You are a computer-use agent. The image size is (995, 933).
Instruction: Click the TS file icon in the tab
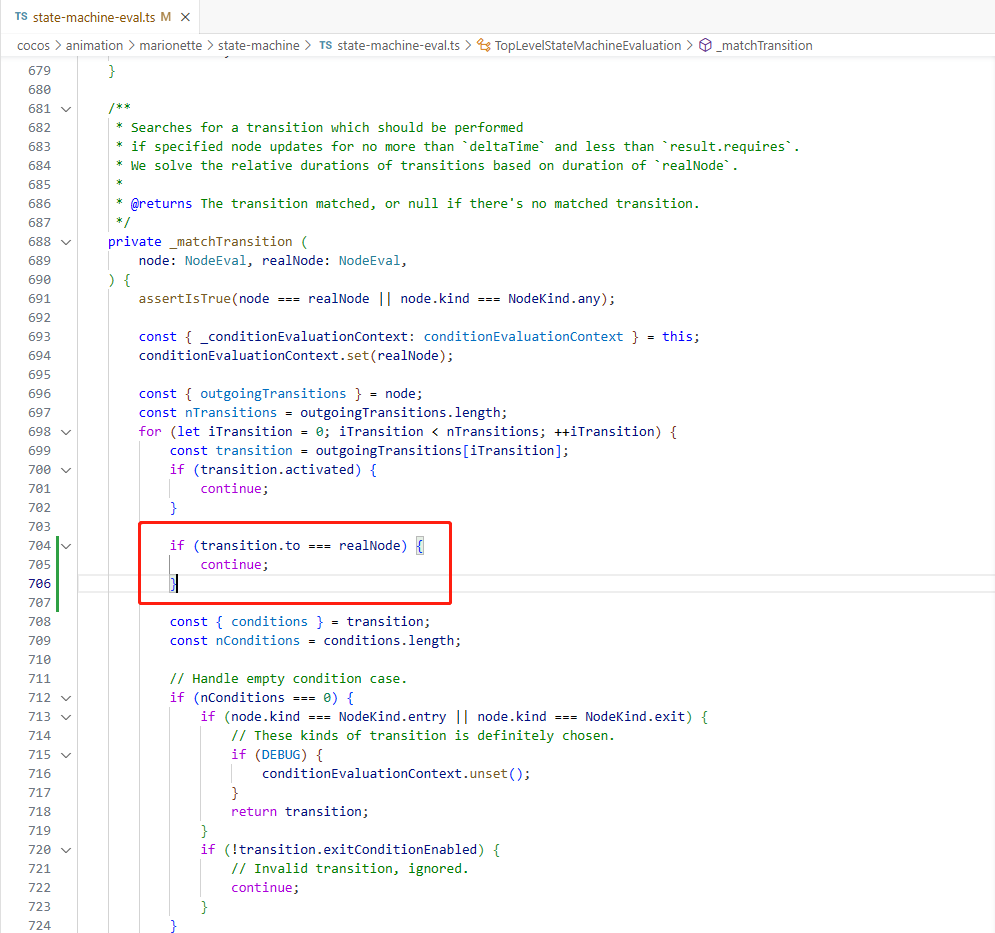point(21,17)
